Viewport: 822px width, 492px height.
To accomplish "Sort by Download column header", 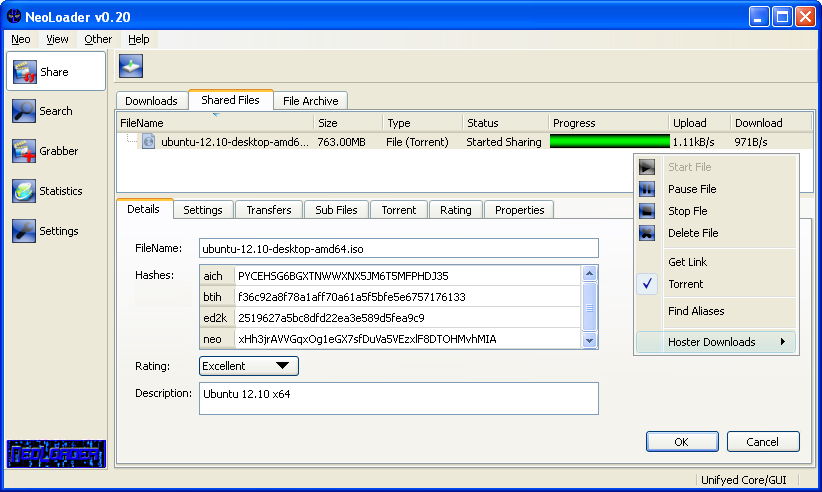I will pos(771,123).
